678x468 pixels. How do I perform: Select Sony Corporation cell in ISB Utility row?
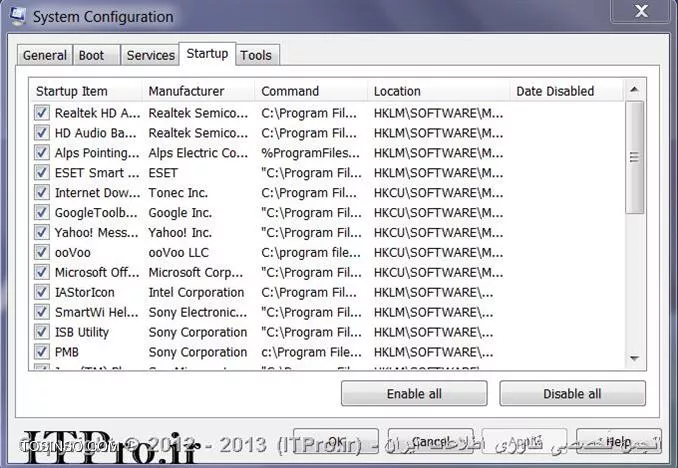tap(198, 332)
